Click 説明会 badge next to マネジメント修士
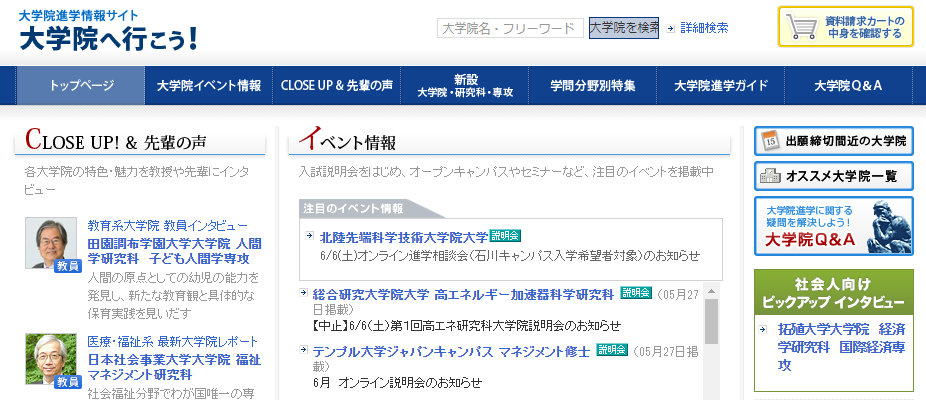This screenshot has height=400, width=926. coord(612,349)
